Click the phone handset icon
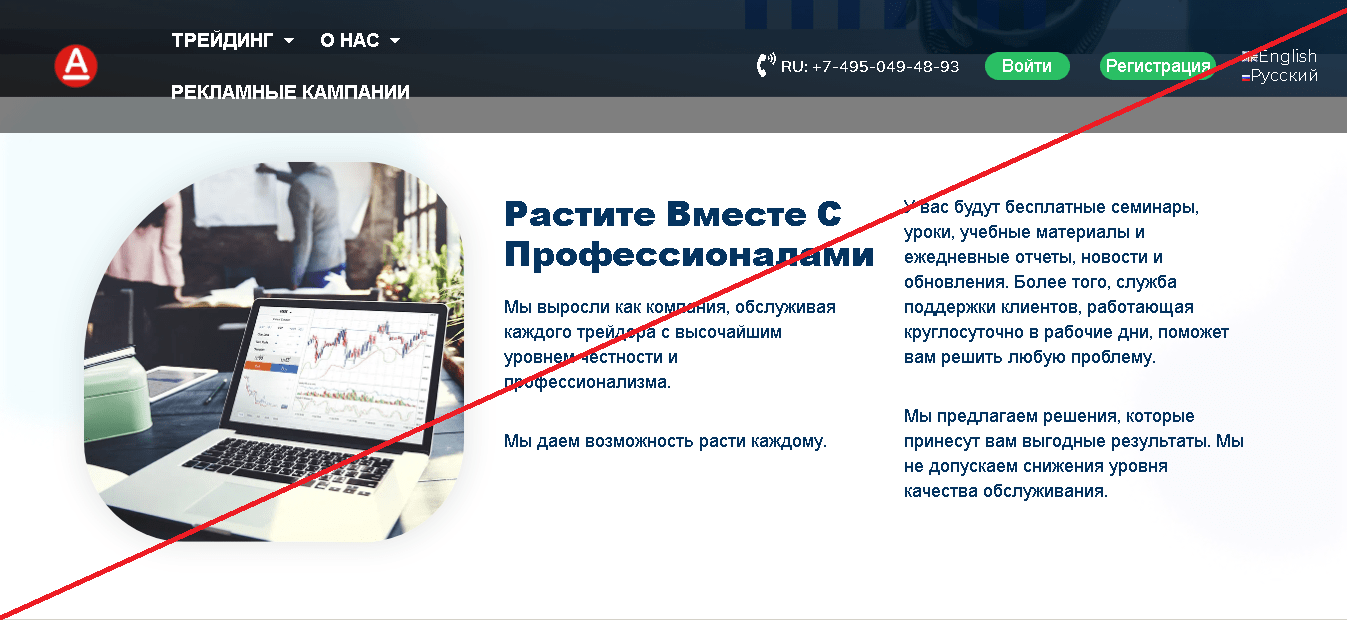1347x621 pixels. (x=766, y=66)
